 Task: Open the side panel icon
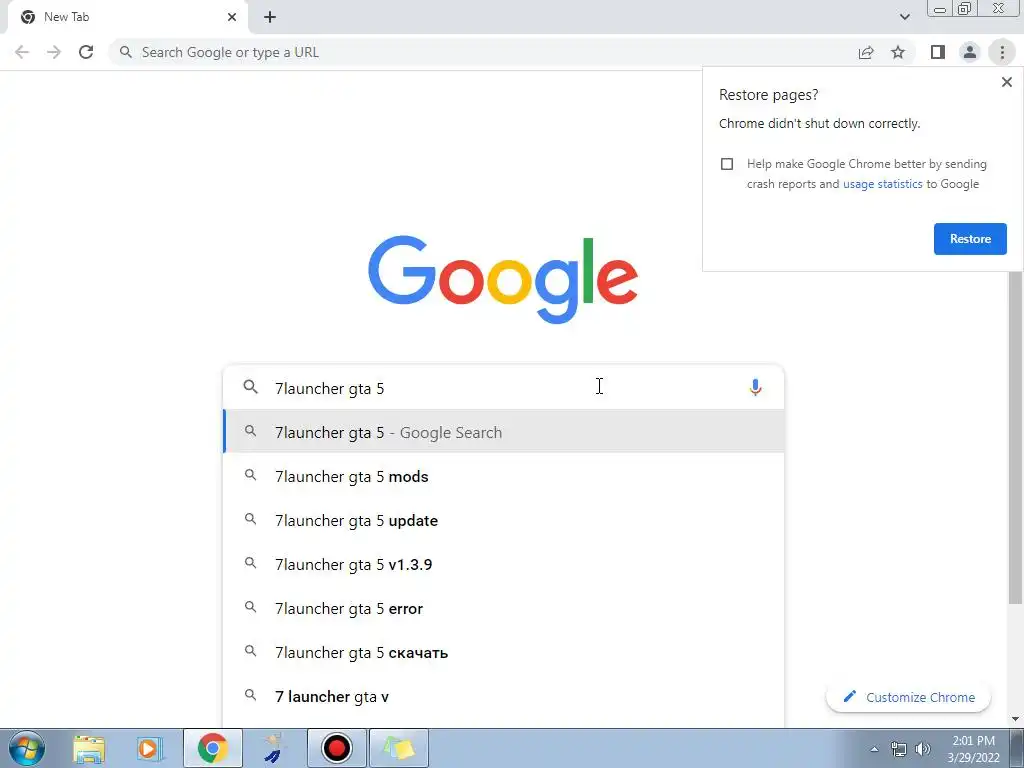coord(938,52)
